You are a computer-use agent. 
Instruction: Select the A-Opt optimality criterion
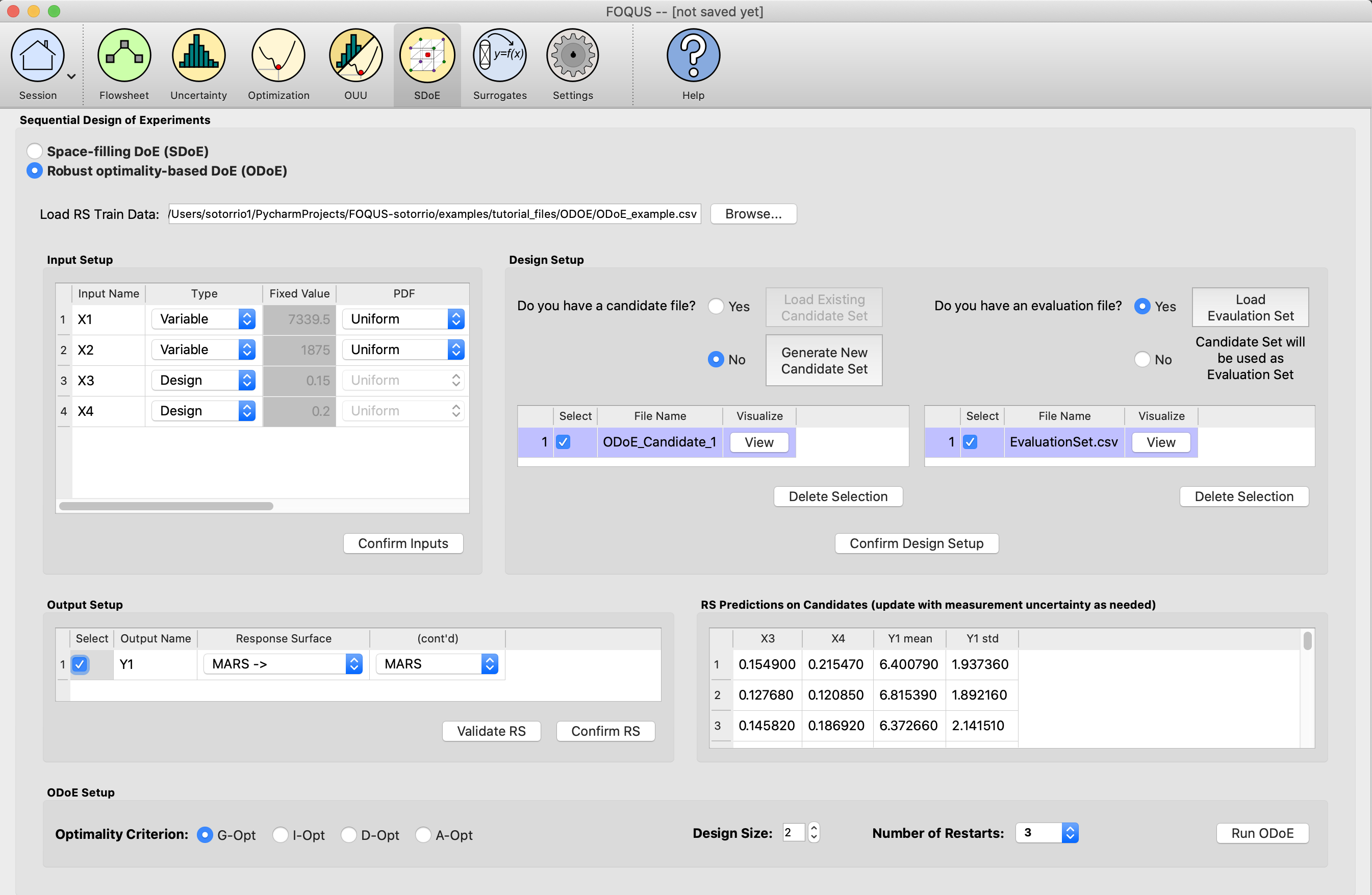[x=423, y=834]
